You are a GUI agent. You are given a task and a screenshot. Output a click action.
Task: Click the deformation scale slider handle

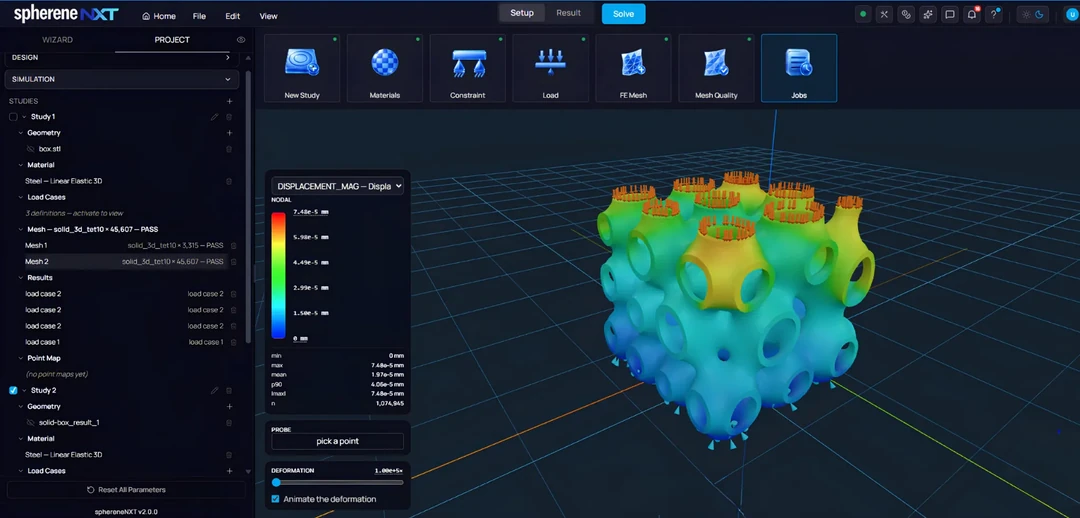coord(276,483)
